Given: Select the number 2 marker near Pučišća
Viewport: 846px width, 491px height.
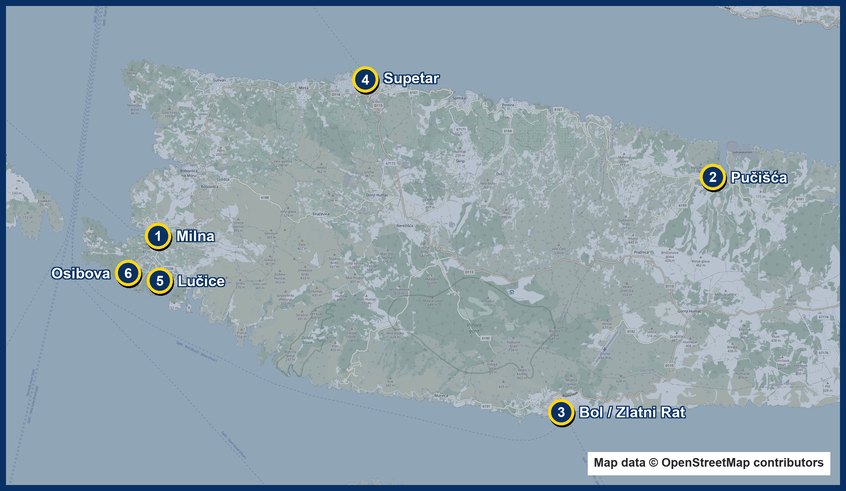Looking at the screenshot, I should click(x=713, y=177).
